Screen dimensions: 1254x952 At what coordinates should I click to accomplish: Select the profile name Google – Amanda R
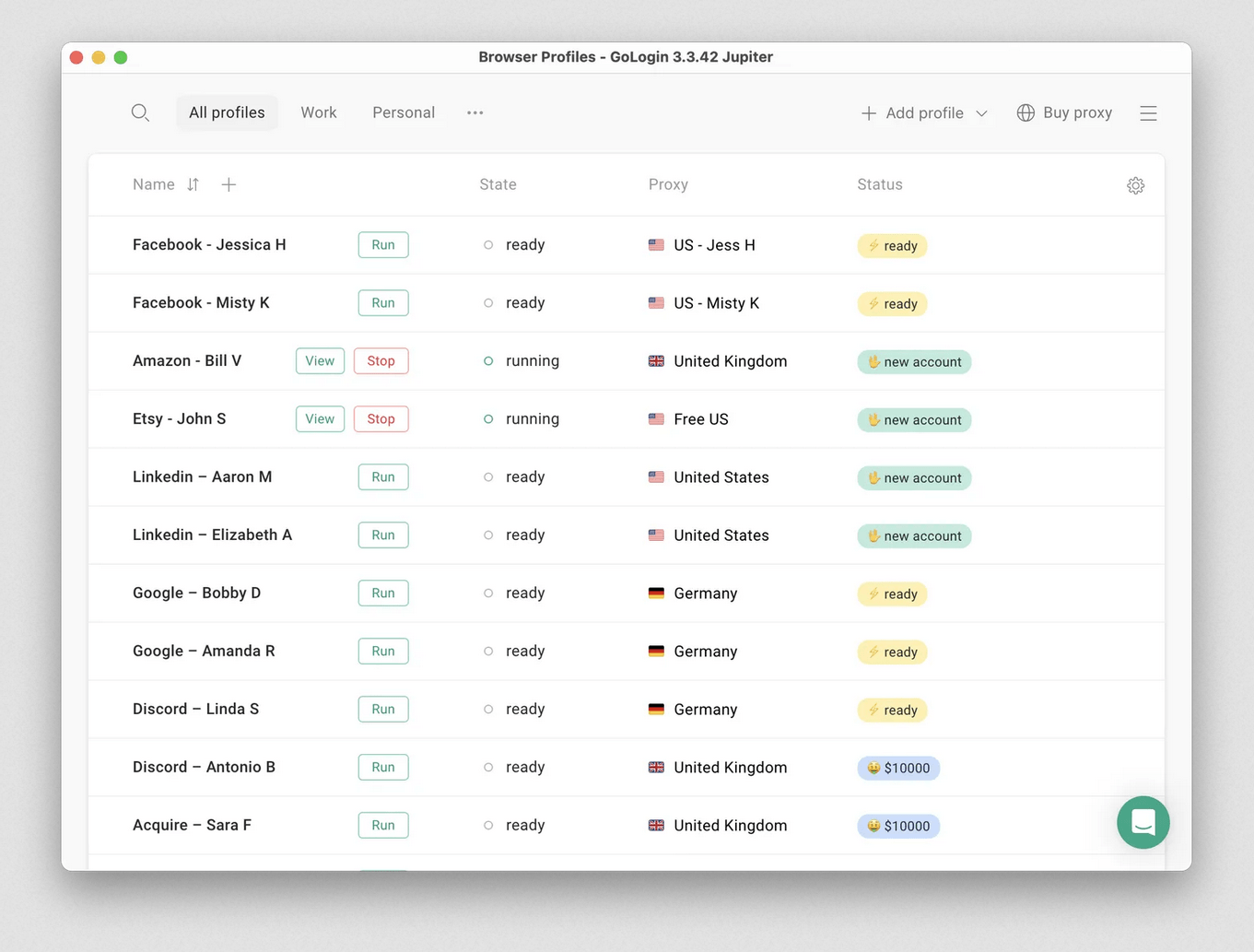pos(204,652)
